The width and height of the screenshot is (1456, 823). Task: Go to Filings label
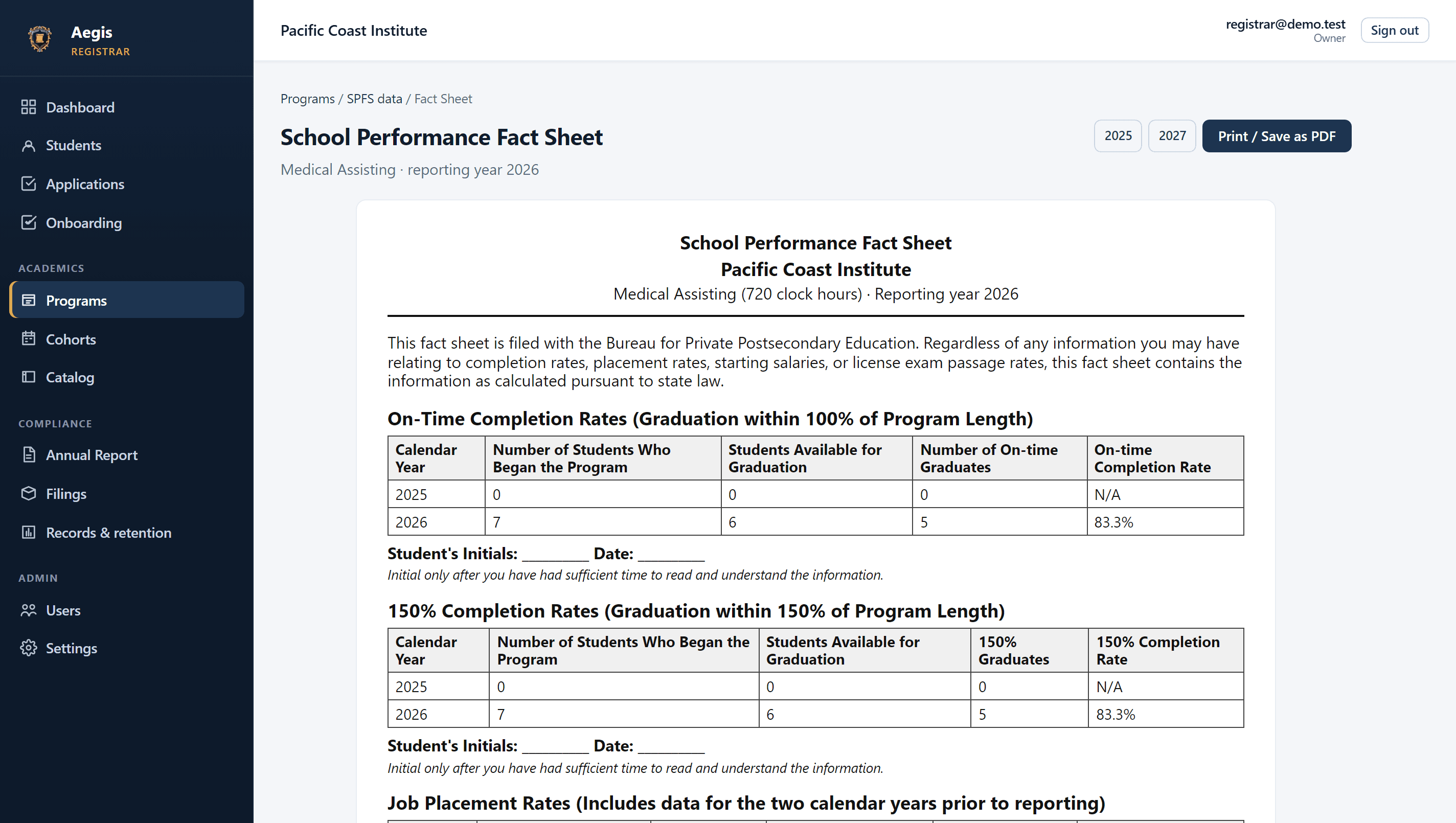[x=66, y=494]
